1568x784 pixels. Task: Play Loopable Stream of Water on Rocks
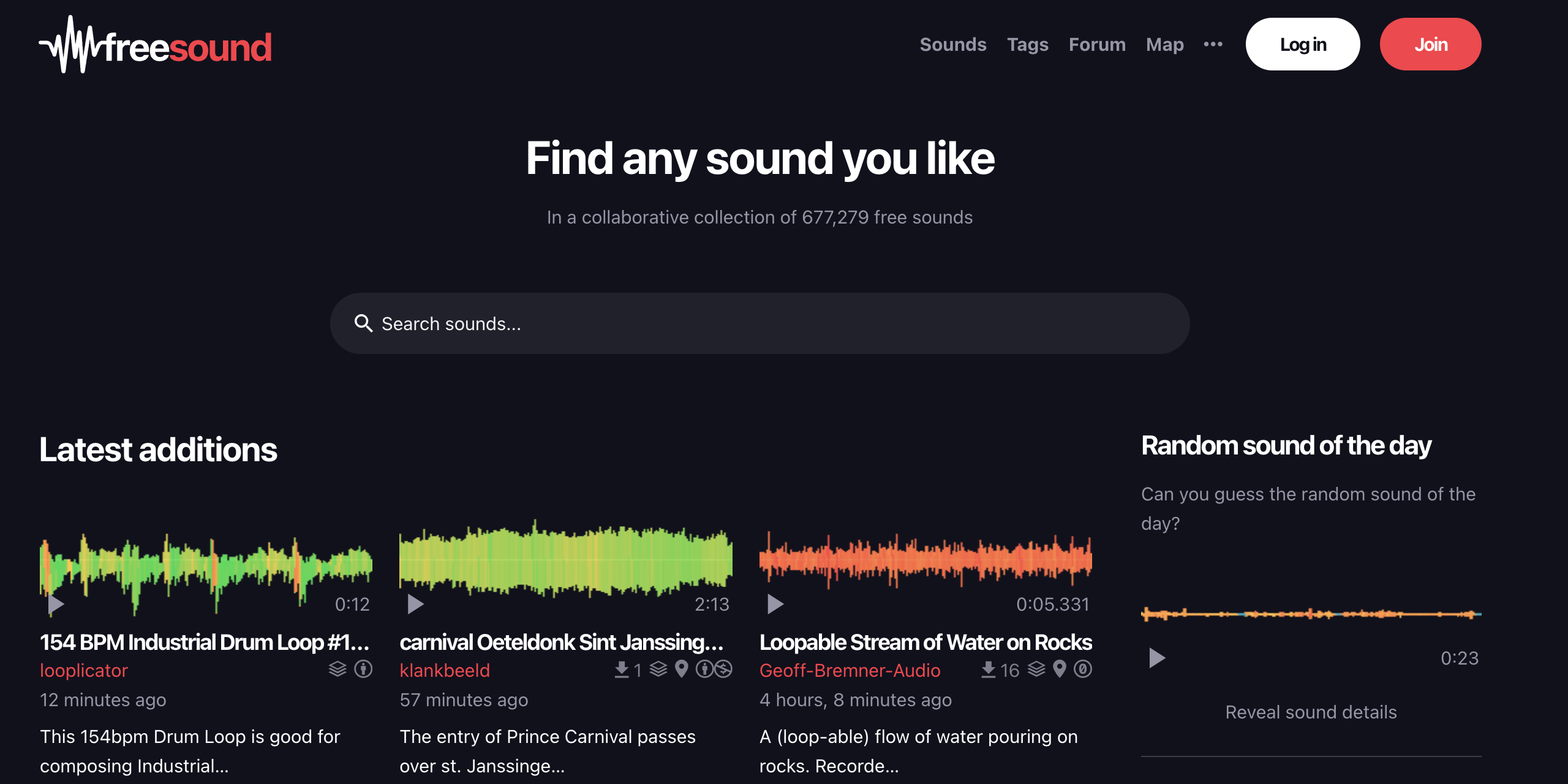click(x=775, y=604)
